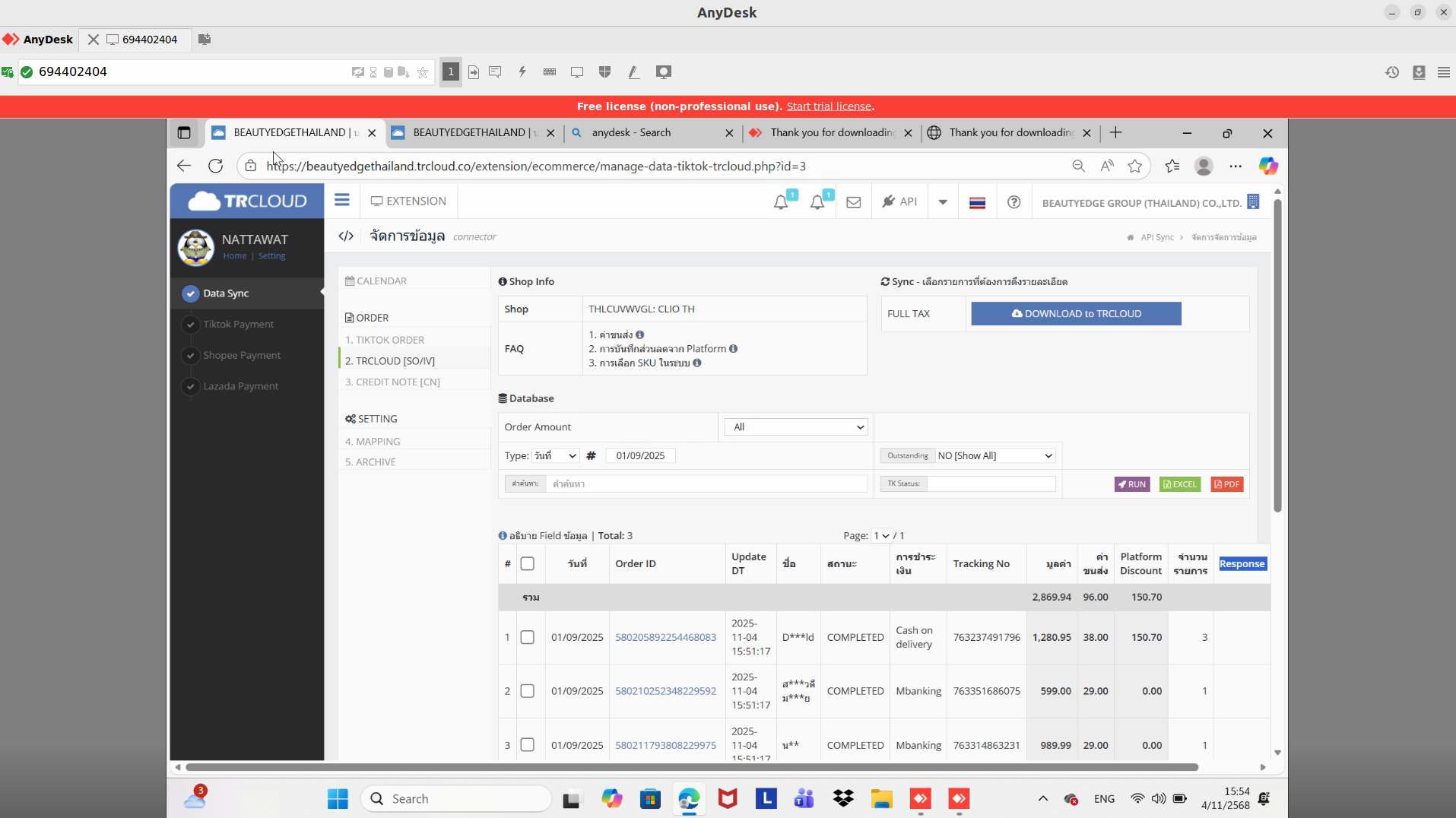
Task: Click the AnyDesk chat icon in toolbar
Action: coord(495,72)
